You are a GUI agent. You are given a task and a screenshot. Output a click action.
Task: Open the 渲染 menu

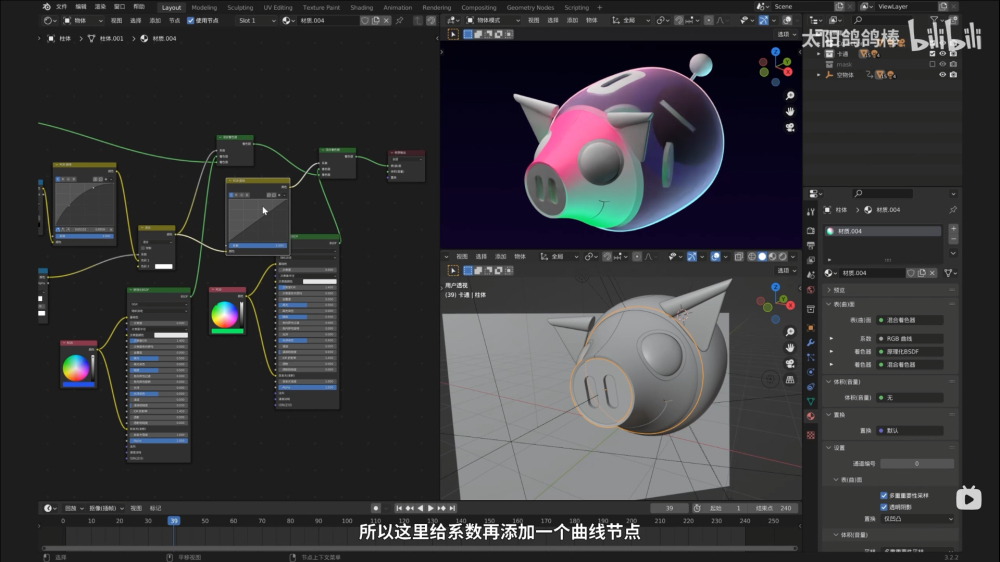100,6
